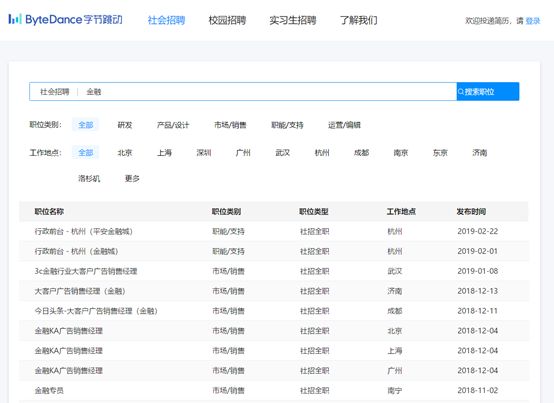Click 职能/支持 in the 2019-02-22 row
This screenshot has width=554, height=403.
pos(228,232)
